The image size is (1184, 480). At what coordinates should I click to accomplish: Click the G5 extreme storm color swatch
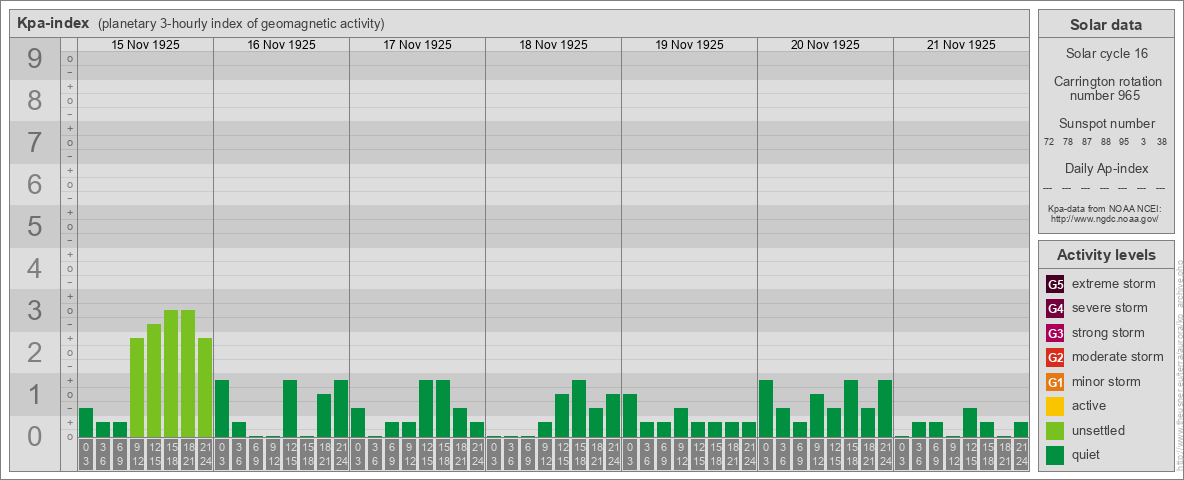tap(1055, 285)
